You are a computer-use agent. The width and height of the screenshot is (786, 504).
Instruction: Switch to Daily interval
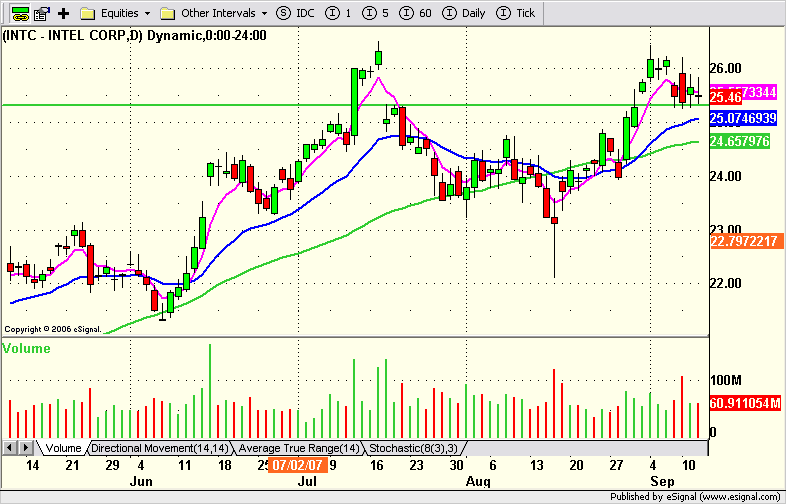pyautogui.click(x=464, y=13)
